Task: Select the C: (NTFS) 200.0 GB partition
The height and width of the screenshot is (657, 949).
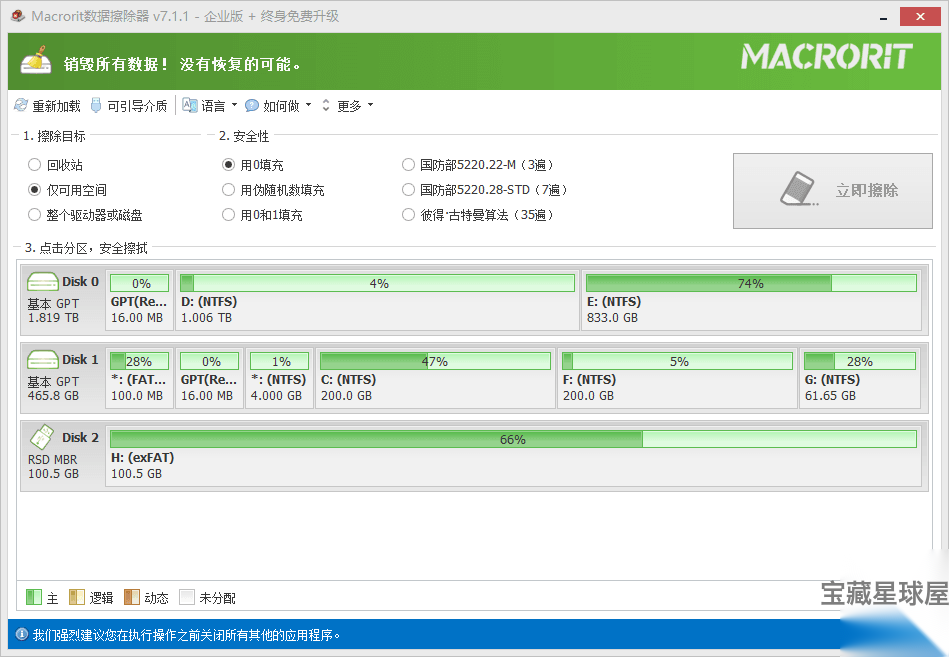Action: click(x=435, y=378)
